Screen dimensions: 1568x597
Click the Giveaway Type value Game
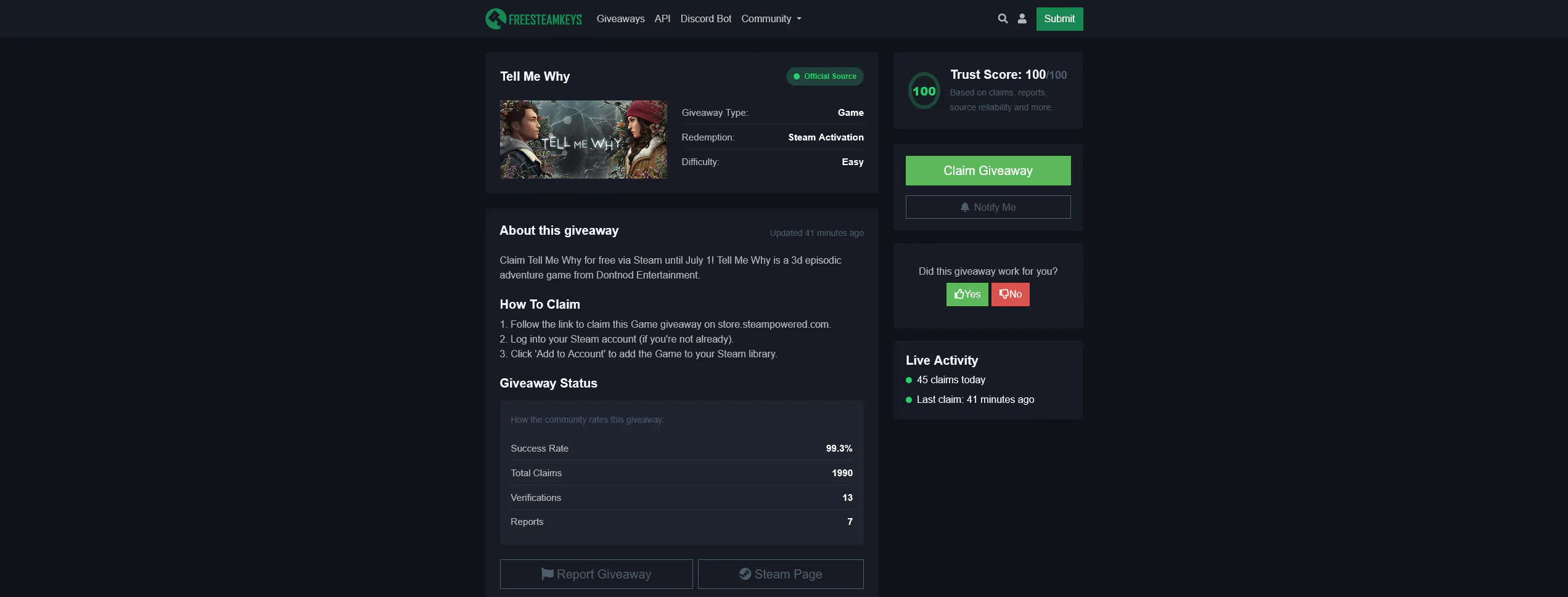[850, 113]
